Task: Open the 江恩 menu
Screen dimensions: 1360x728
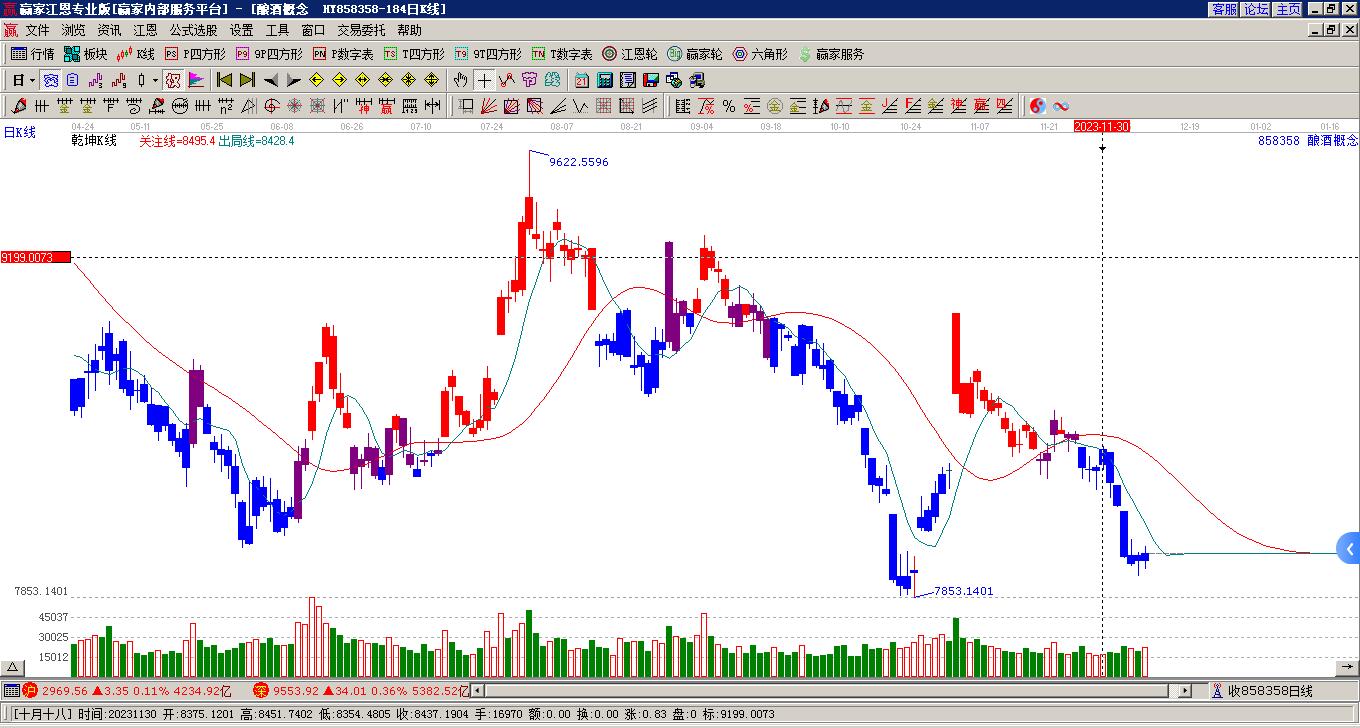Action: (x=145, y=30)
